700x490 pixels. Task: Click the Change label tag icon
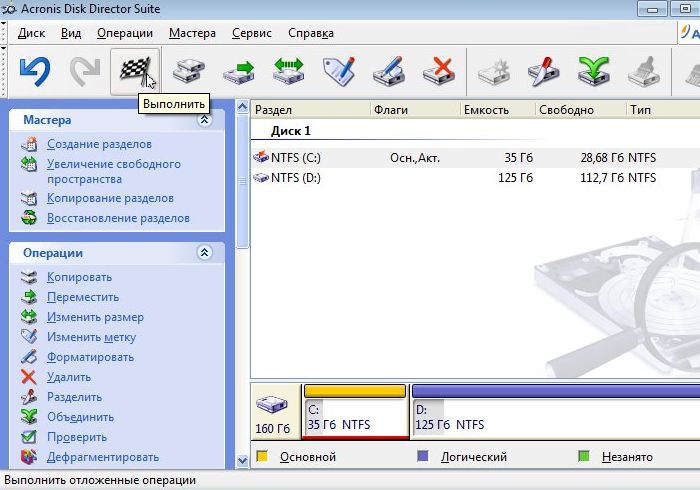click(339, 71)
